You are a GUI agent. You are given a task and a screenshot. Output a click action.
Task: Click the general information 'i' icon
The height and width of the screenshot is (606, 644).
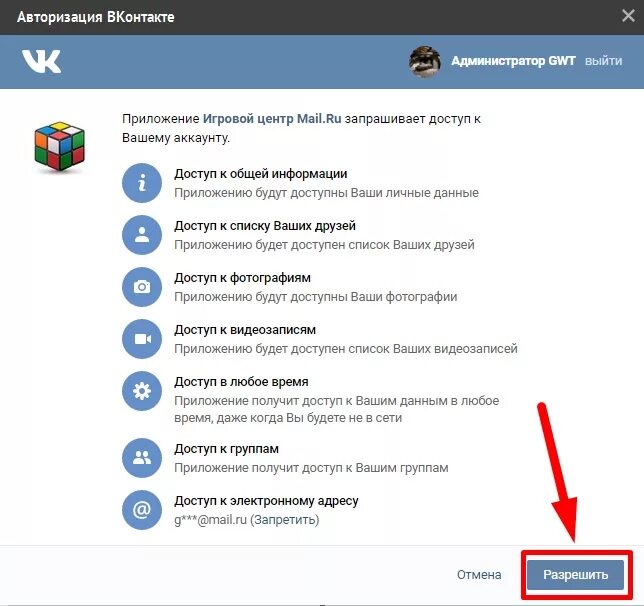tap(142, 183)
